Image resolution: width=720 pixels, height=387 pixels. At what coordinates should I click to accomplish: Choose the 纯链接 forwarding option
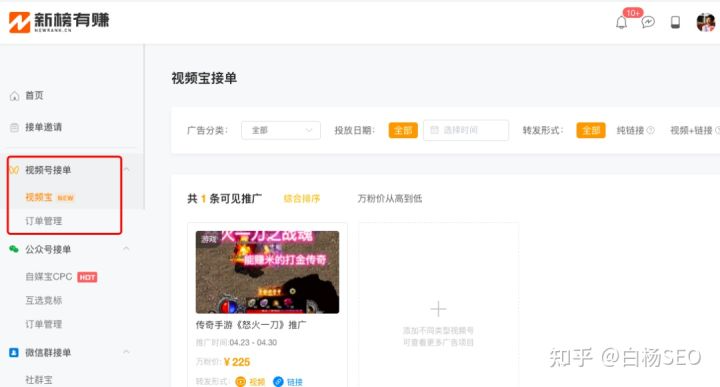pos(630,130)
